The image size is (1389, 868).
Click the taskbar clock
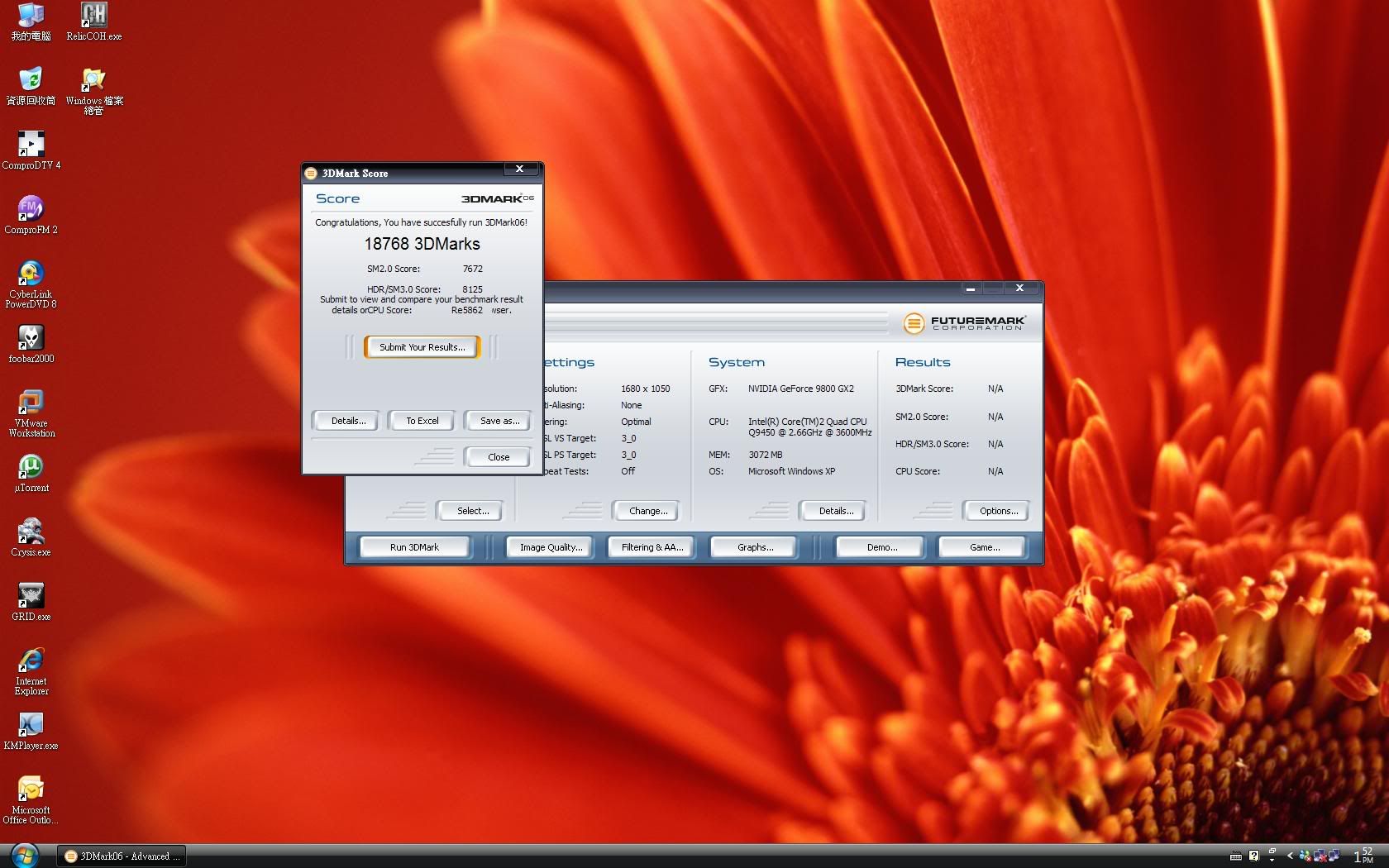point(1363,856)
